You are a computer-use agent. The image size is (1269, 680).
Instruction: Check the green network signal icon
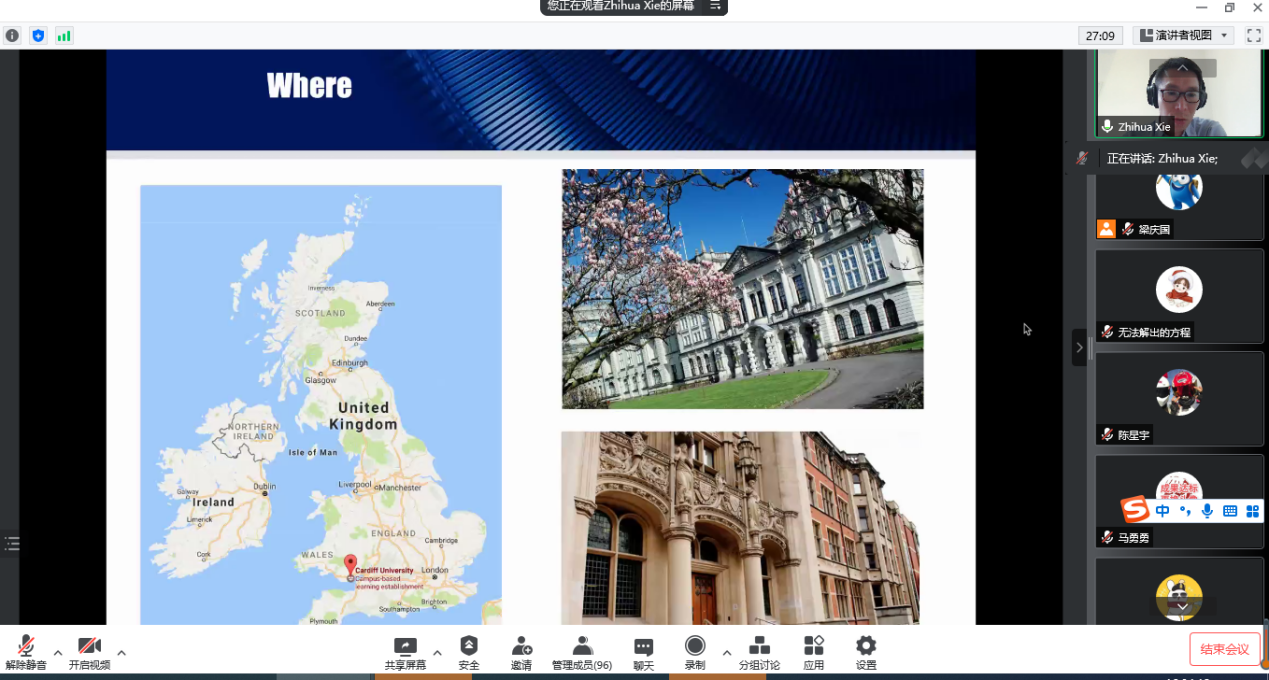64,36
